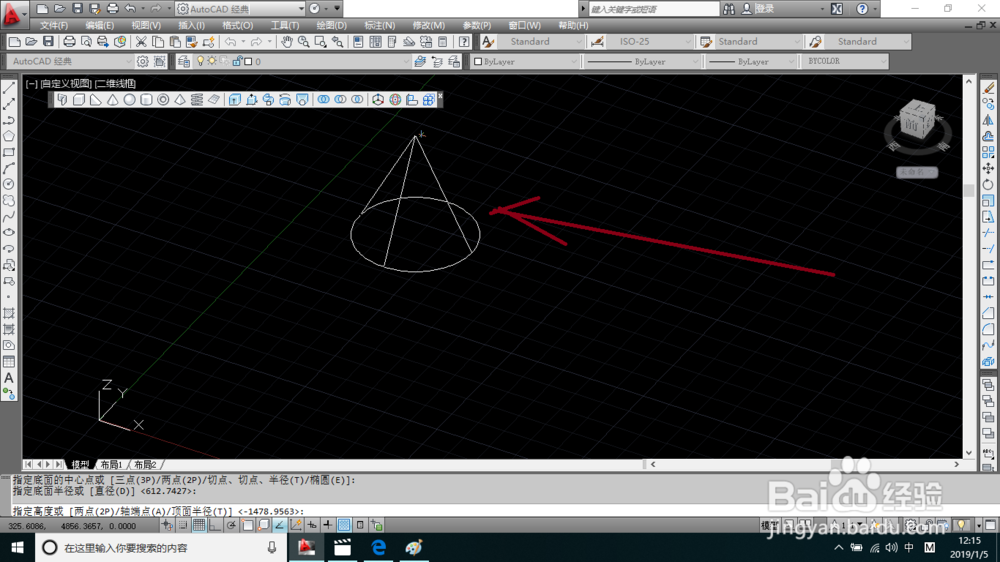
Task: Open the AutoCAD 经典 workspace dropdown in title bar
Action: click(x=240, y=9)
